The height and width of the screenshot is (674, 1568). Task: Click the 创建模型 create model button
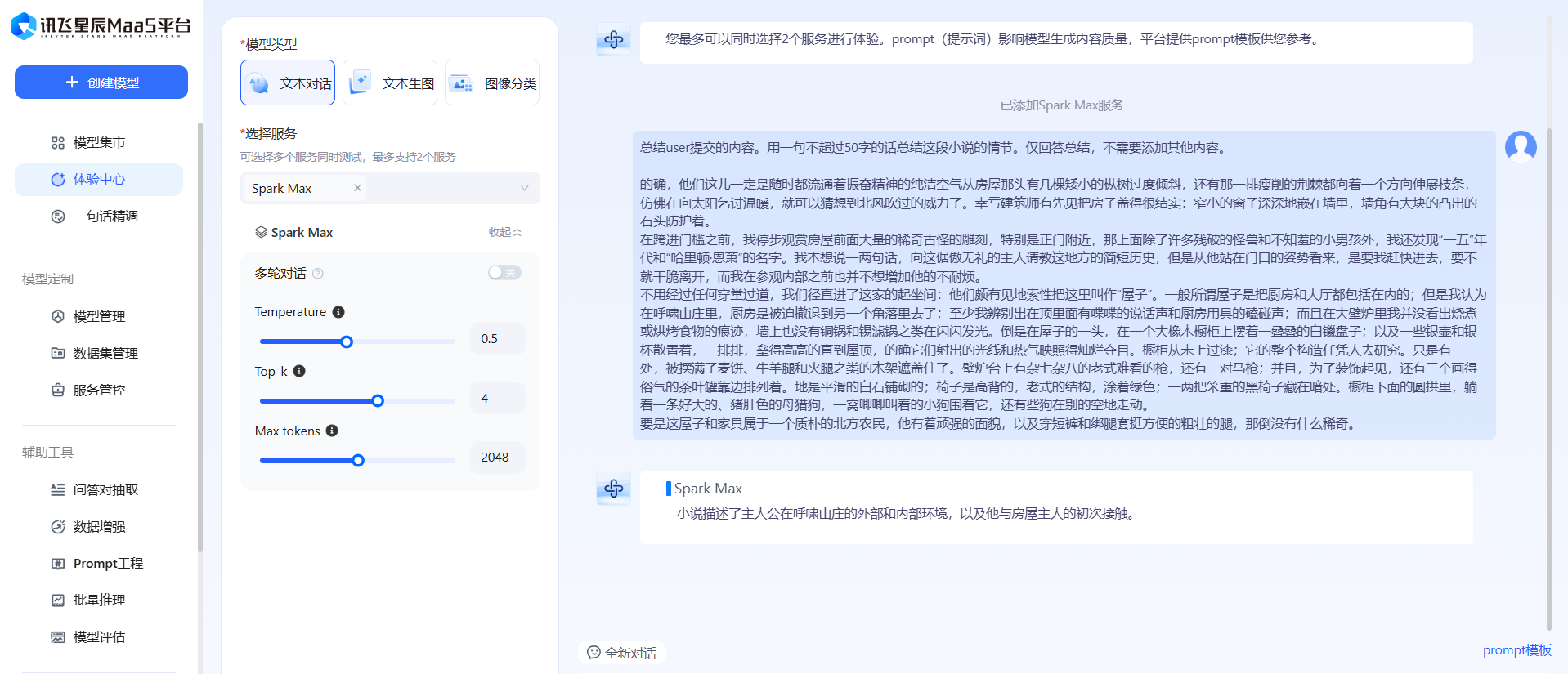tap(101, 83)
